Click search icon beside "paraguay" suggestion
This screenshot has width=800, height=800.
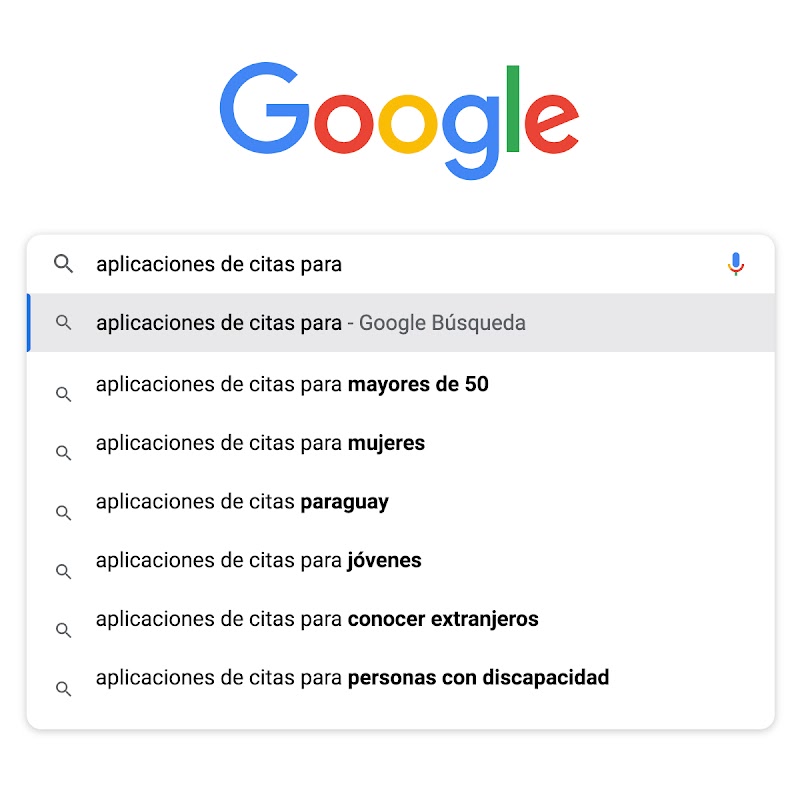click(x=64, y=511)
